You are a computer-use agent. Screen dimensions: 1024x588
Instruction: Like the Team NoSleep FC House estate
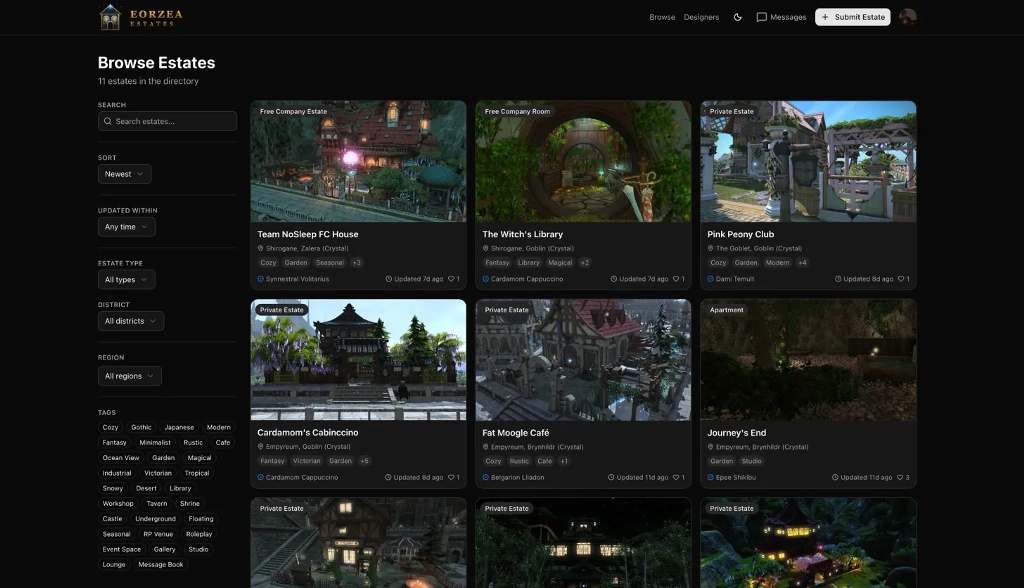point(451,279)
